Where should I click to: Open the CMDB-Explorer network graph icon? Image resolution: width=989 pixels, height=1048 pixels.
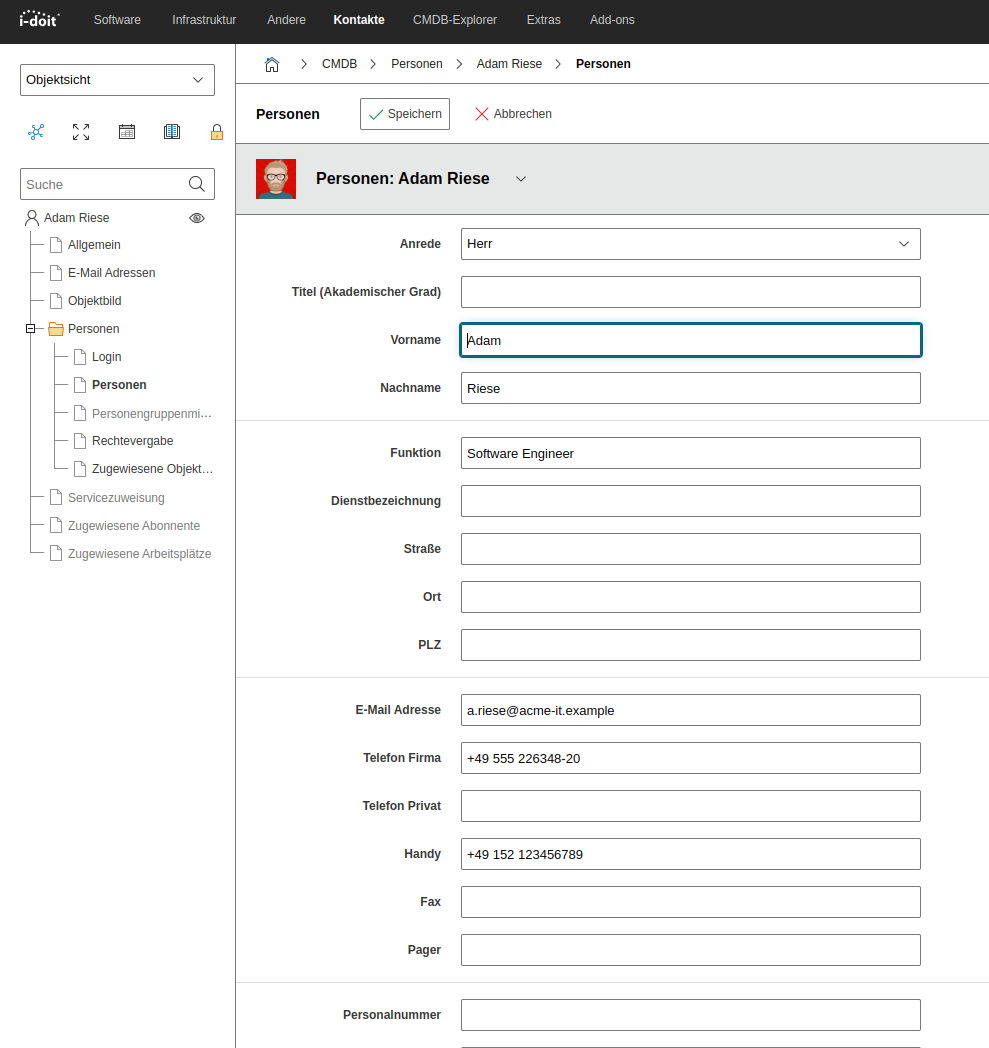[37, 132]
